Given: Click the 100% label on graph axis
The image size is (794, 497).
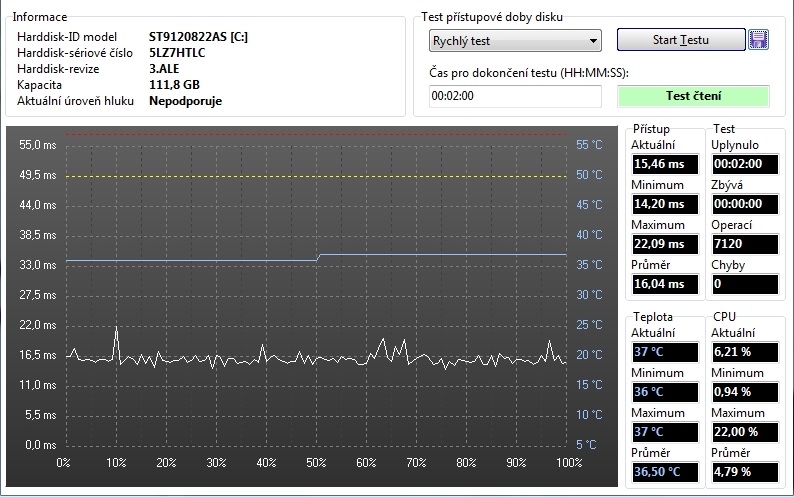Looking at the screenshot, I should 569,463.
